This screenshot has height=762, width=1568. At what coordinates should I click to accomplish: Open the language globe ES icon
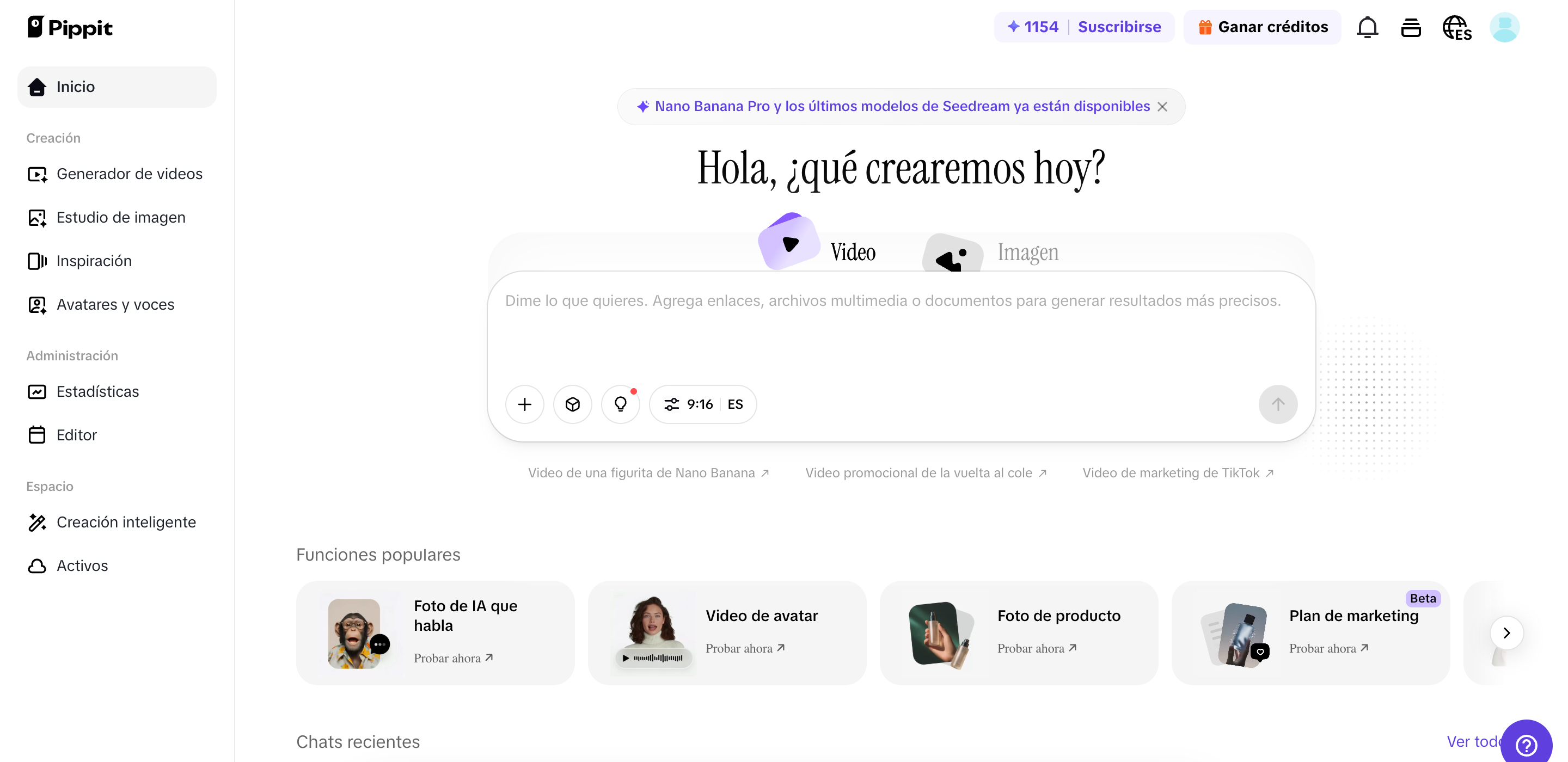(1456, 27)
